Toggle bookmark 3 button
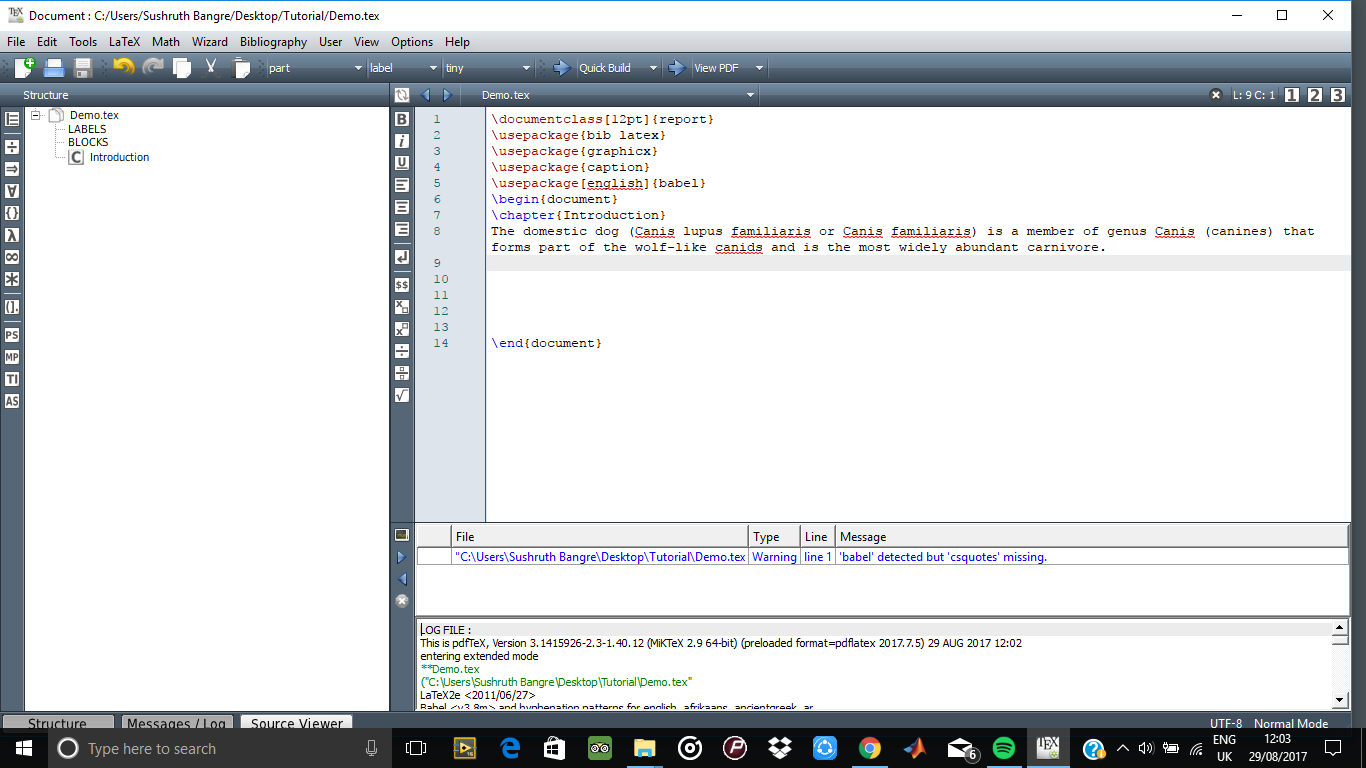1366x768 pixels. point(1338,95)
